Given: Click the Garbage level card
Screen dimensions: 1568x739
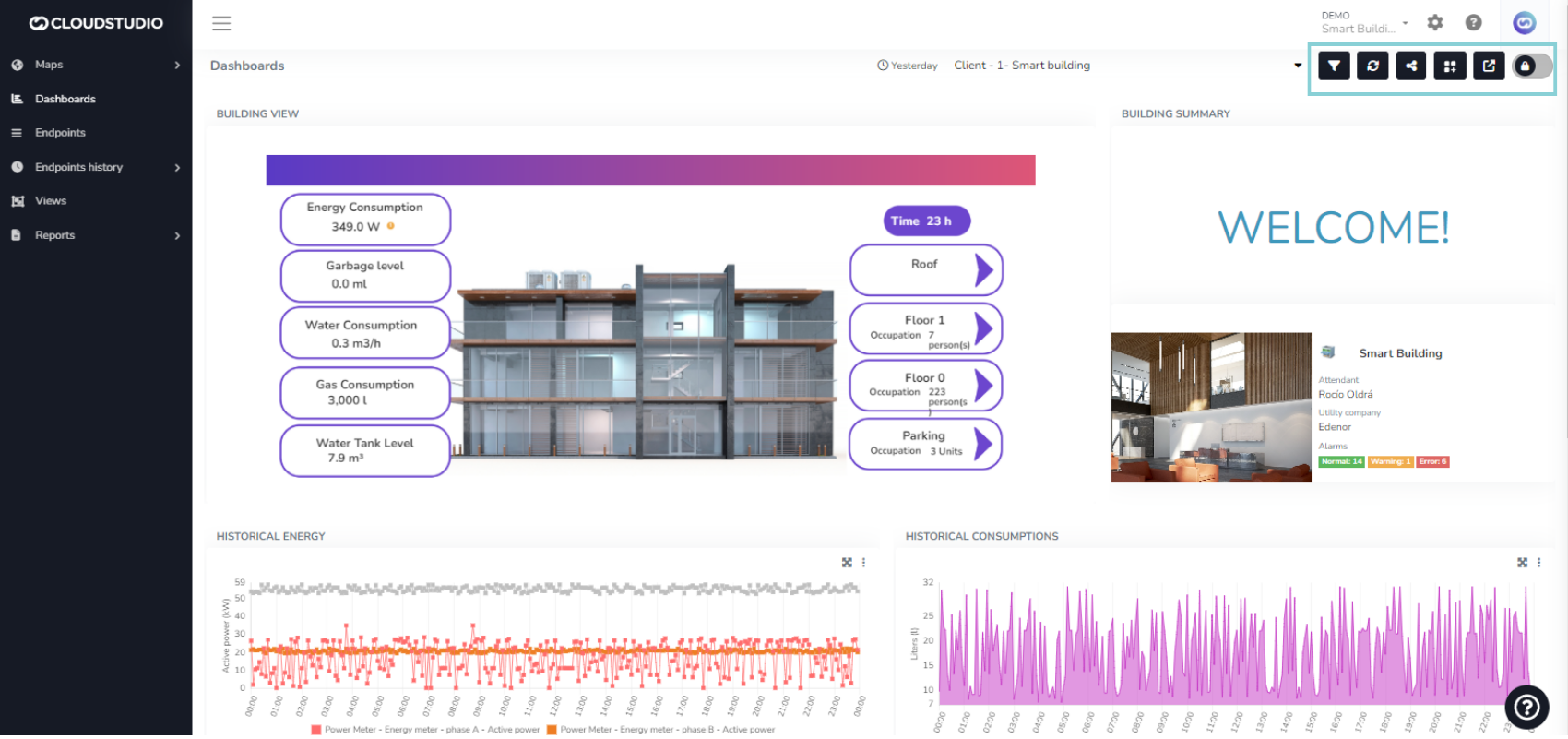Looking at the screenshot, I should [365, 276].
